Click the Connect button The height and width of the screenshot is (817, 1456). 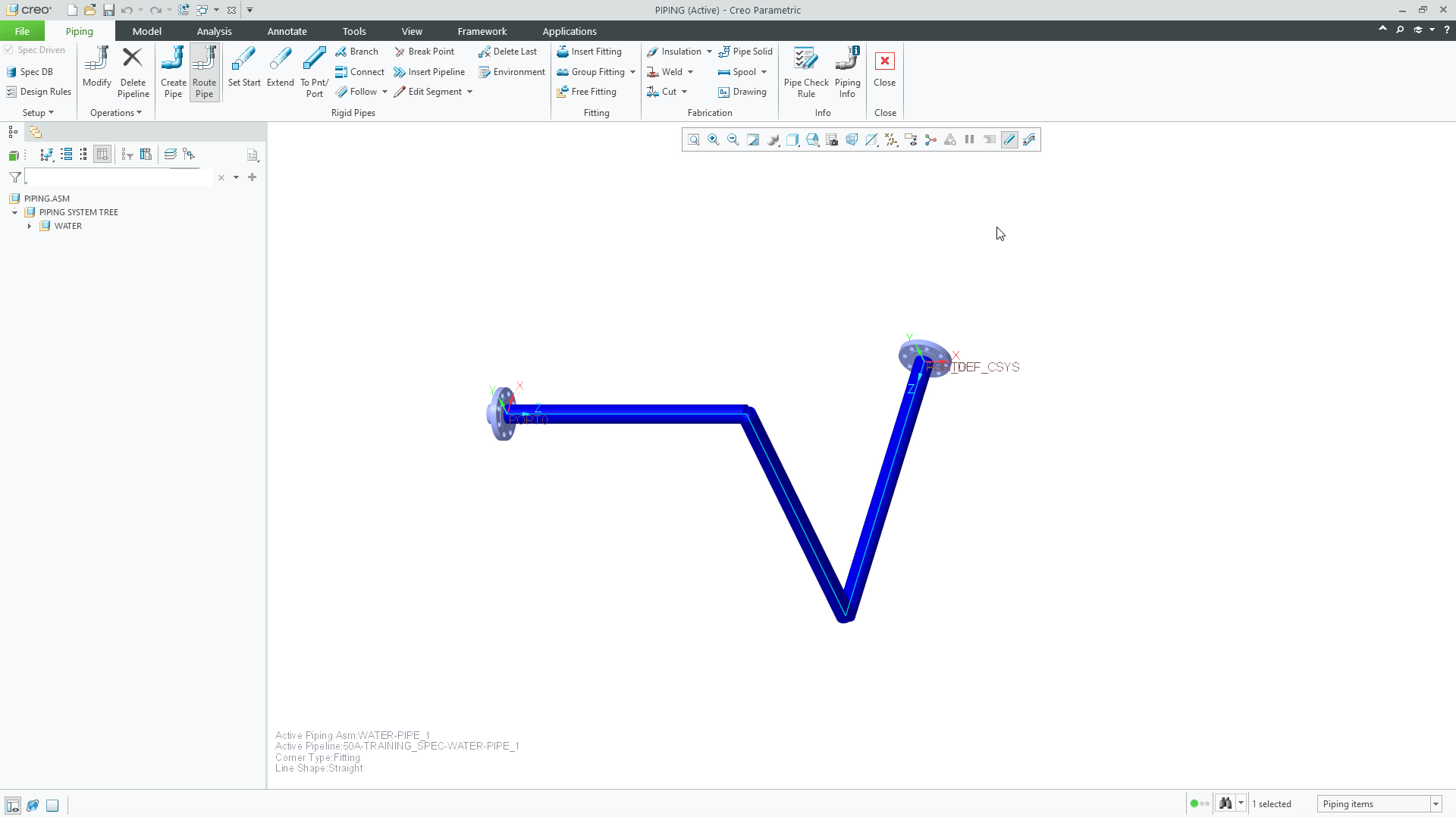coord(359,72)
